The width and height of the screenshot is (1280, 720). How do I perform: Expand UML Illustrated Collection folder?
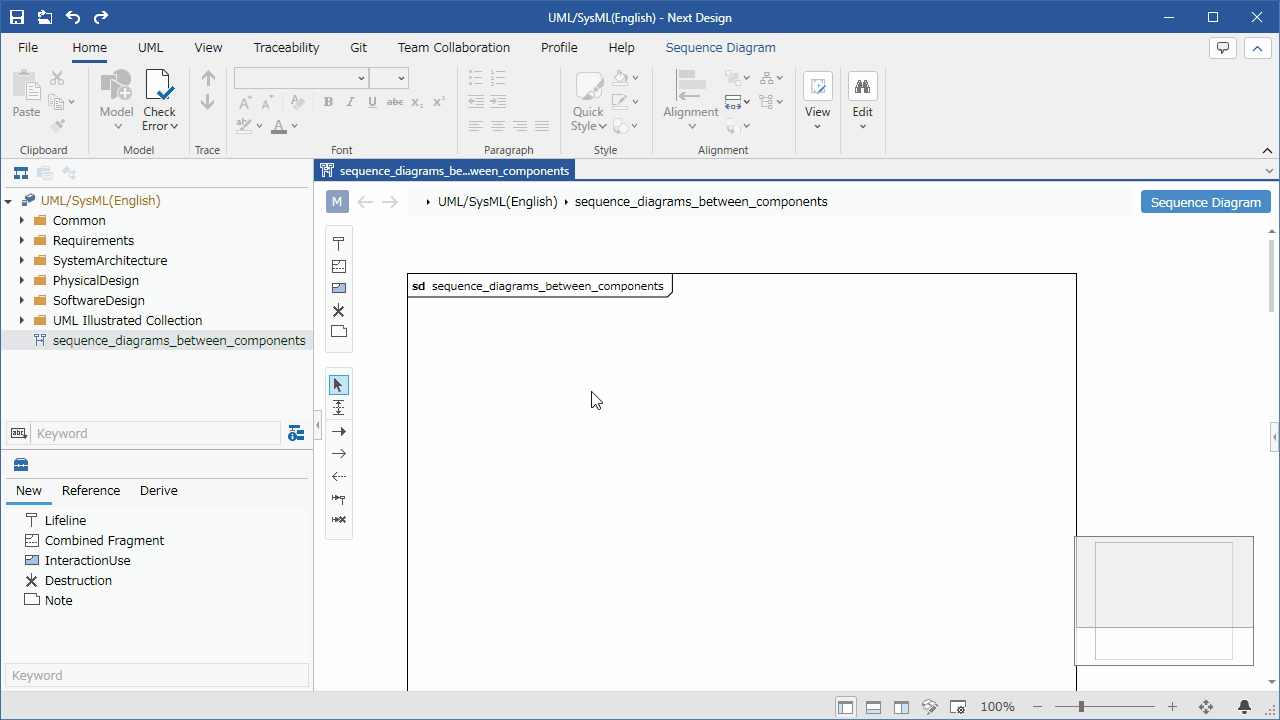(22, 320)
